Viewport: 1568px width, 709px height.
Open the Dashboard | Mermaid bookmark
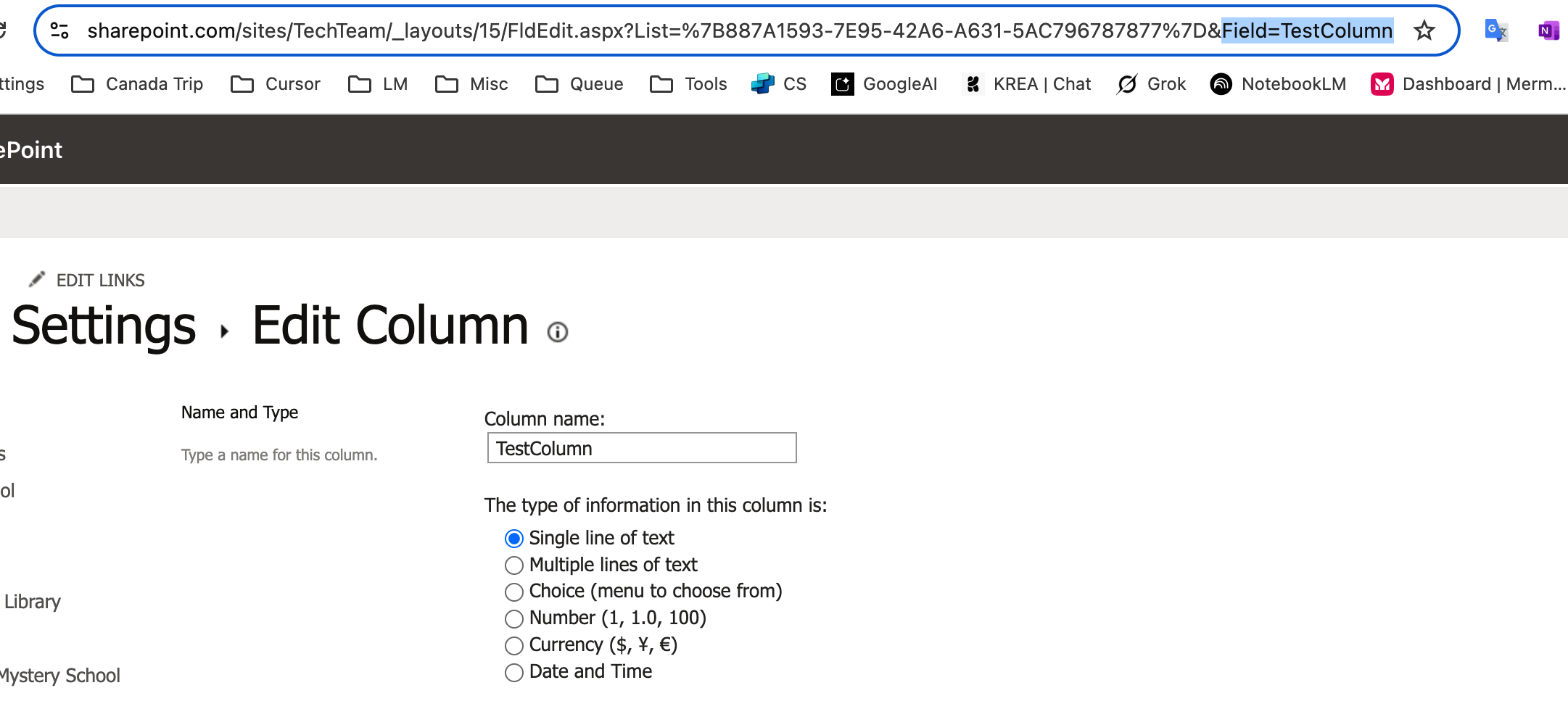1468,84
